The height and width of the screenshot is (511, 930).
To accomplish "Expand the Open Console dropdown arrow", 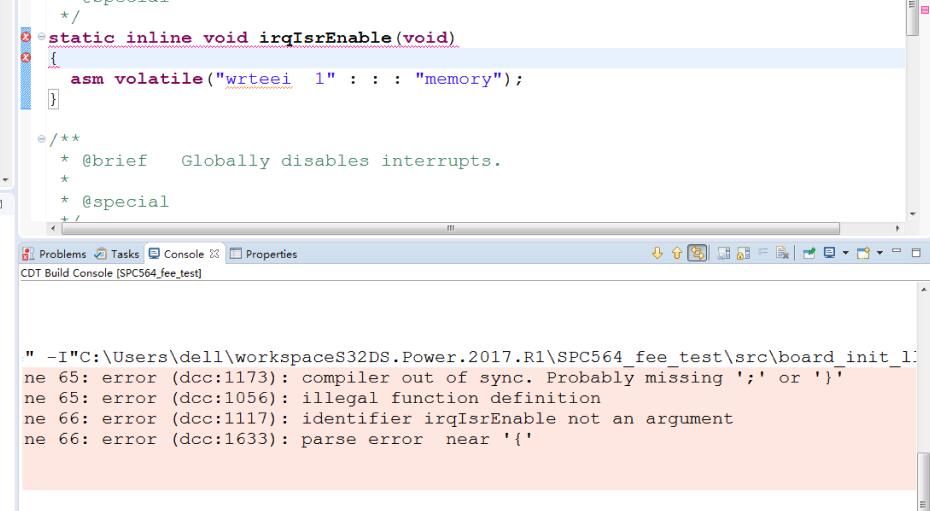I will [x=880, y=253].
